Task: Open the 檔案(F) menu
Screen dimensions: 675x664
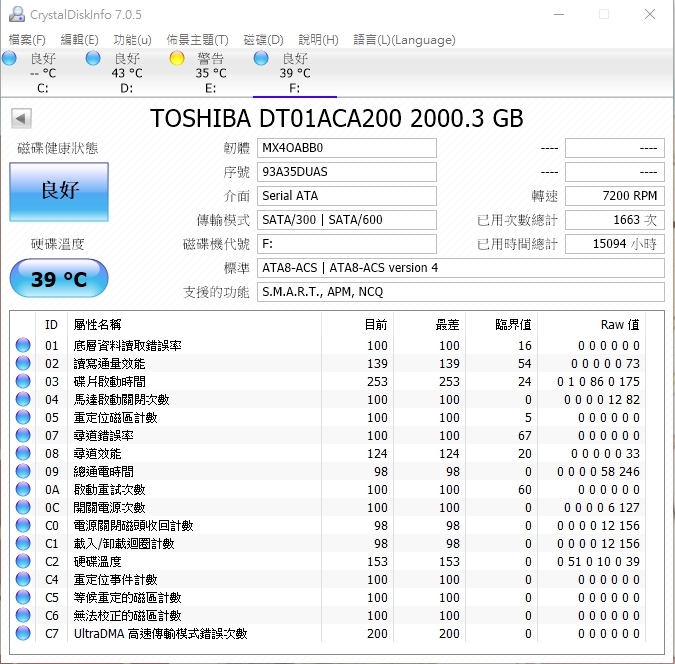Action: (27, 40)
